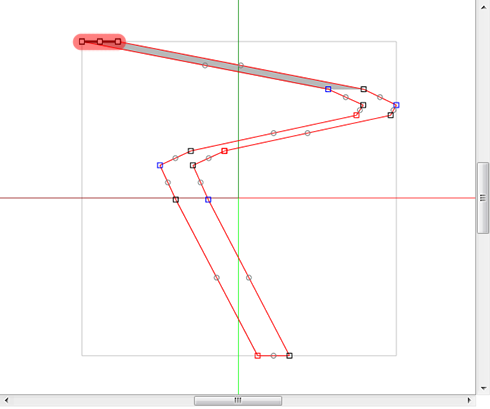Click the horizontal scrollbar left arrow
490x409 pixels.
6,400
